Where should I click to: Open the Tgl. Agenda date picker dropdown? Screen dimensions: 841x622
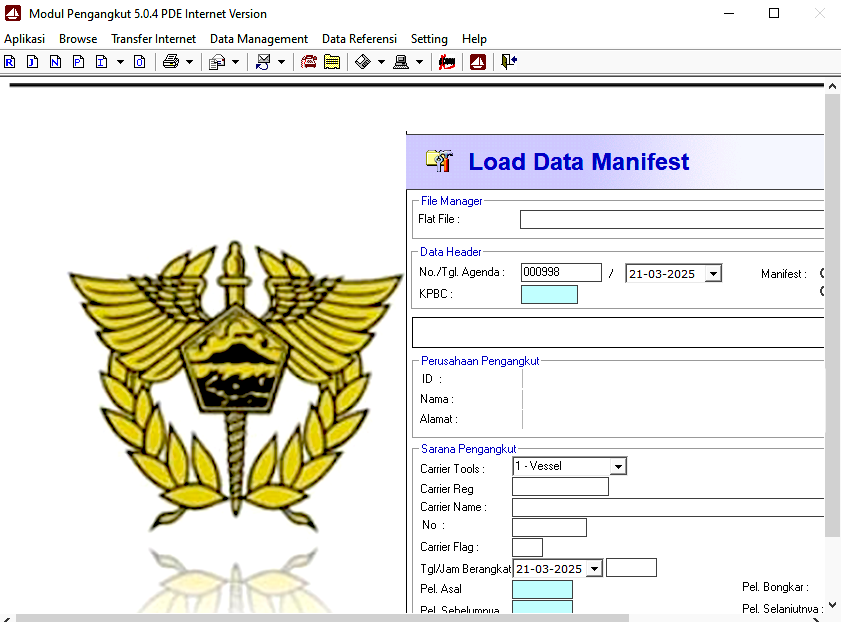tap(712, 274)
